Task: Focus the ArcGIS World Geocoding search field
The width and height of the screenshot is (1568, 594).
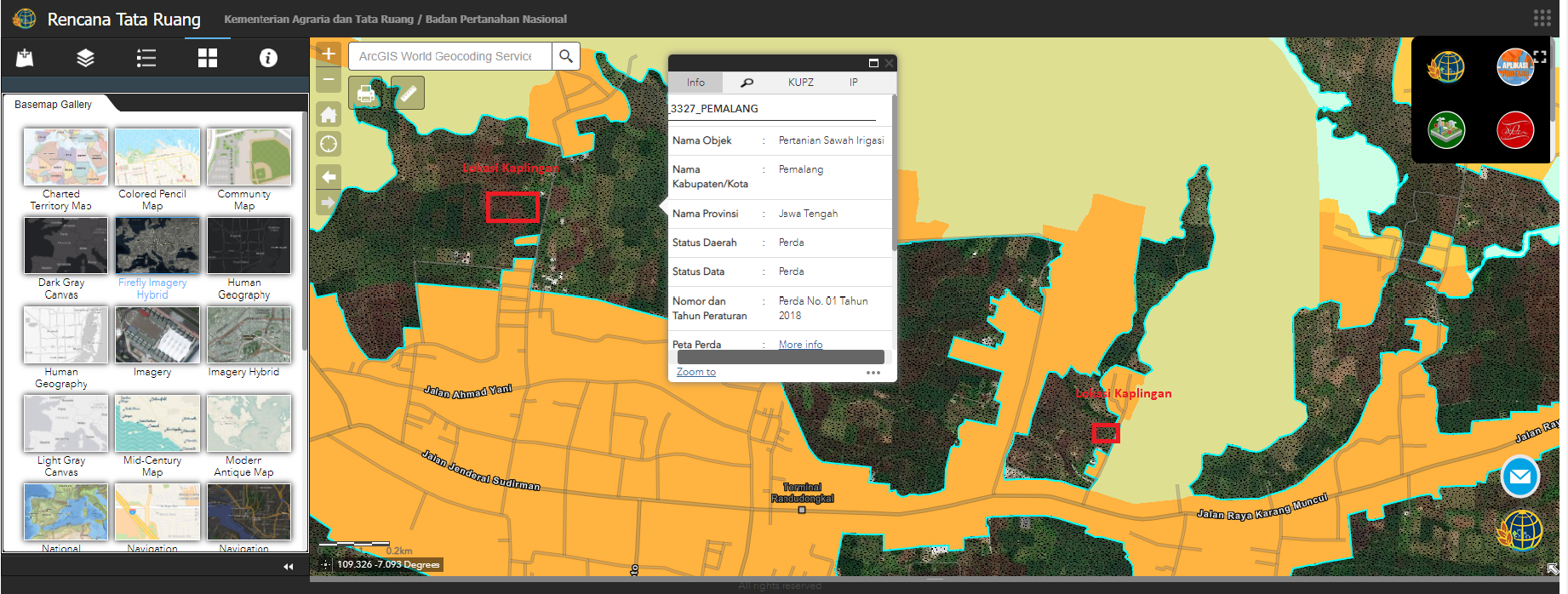Action: click(450, 56)
